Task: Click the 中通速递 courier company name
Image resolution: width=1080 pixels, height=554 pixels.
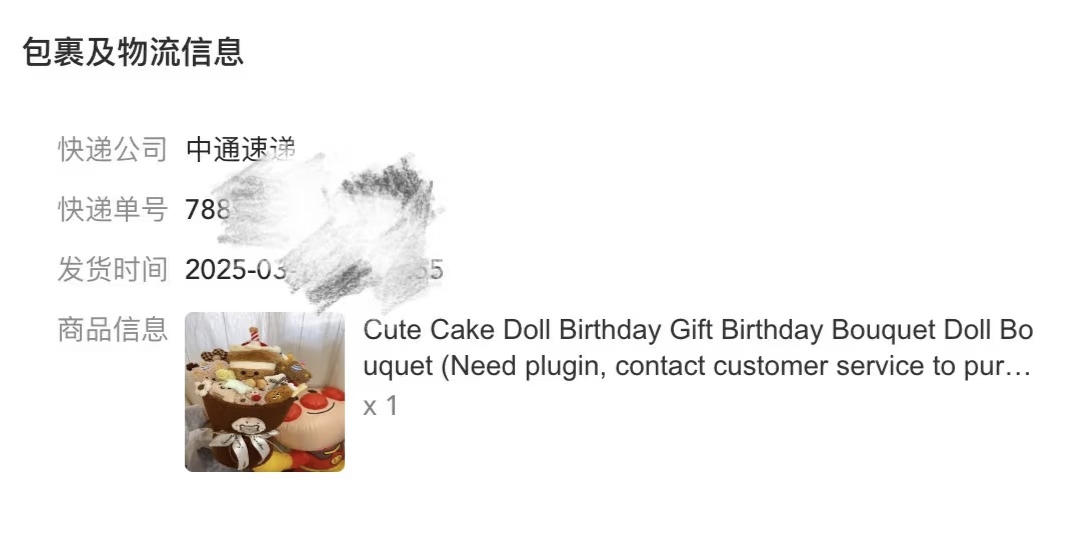Action: 241,149
